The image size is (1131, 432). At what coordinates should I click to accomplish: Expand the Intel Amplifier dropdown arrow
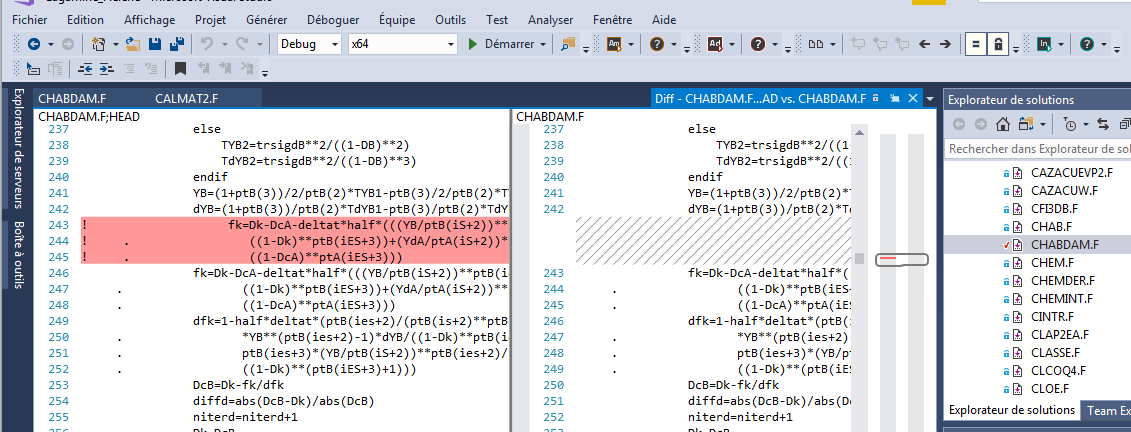(x=631, y=45)
